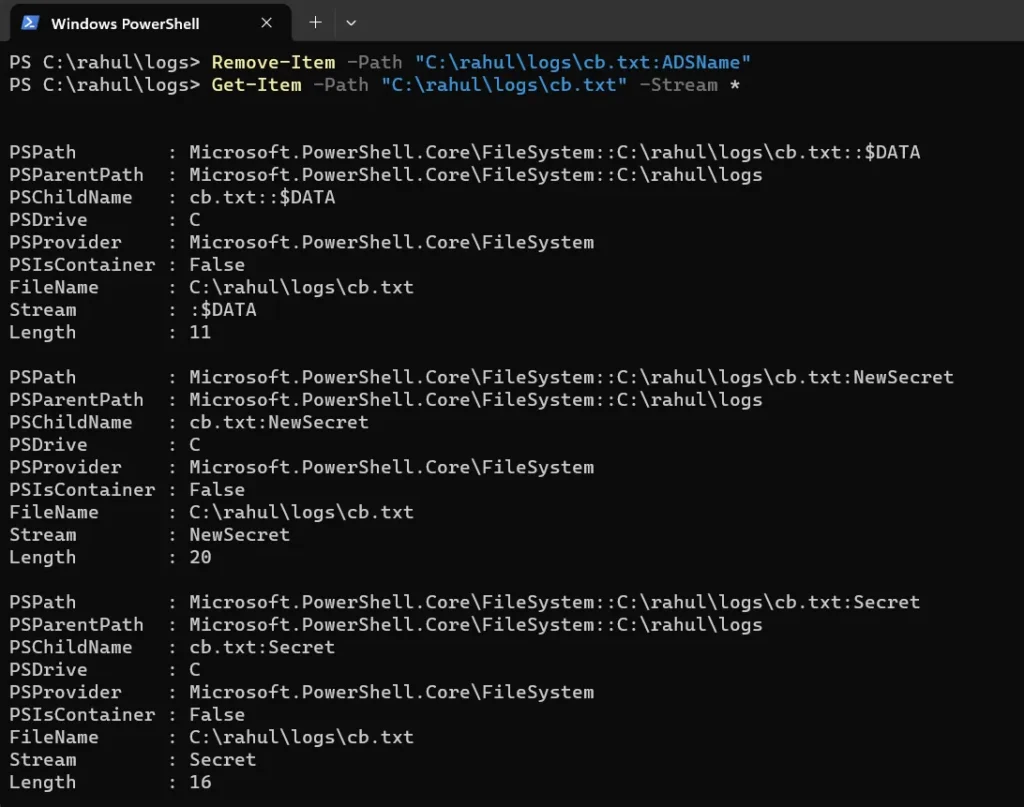1024x807 pixels.
Task: Click the -Stream parameter text
Action: point(679,85)
